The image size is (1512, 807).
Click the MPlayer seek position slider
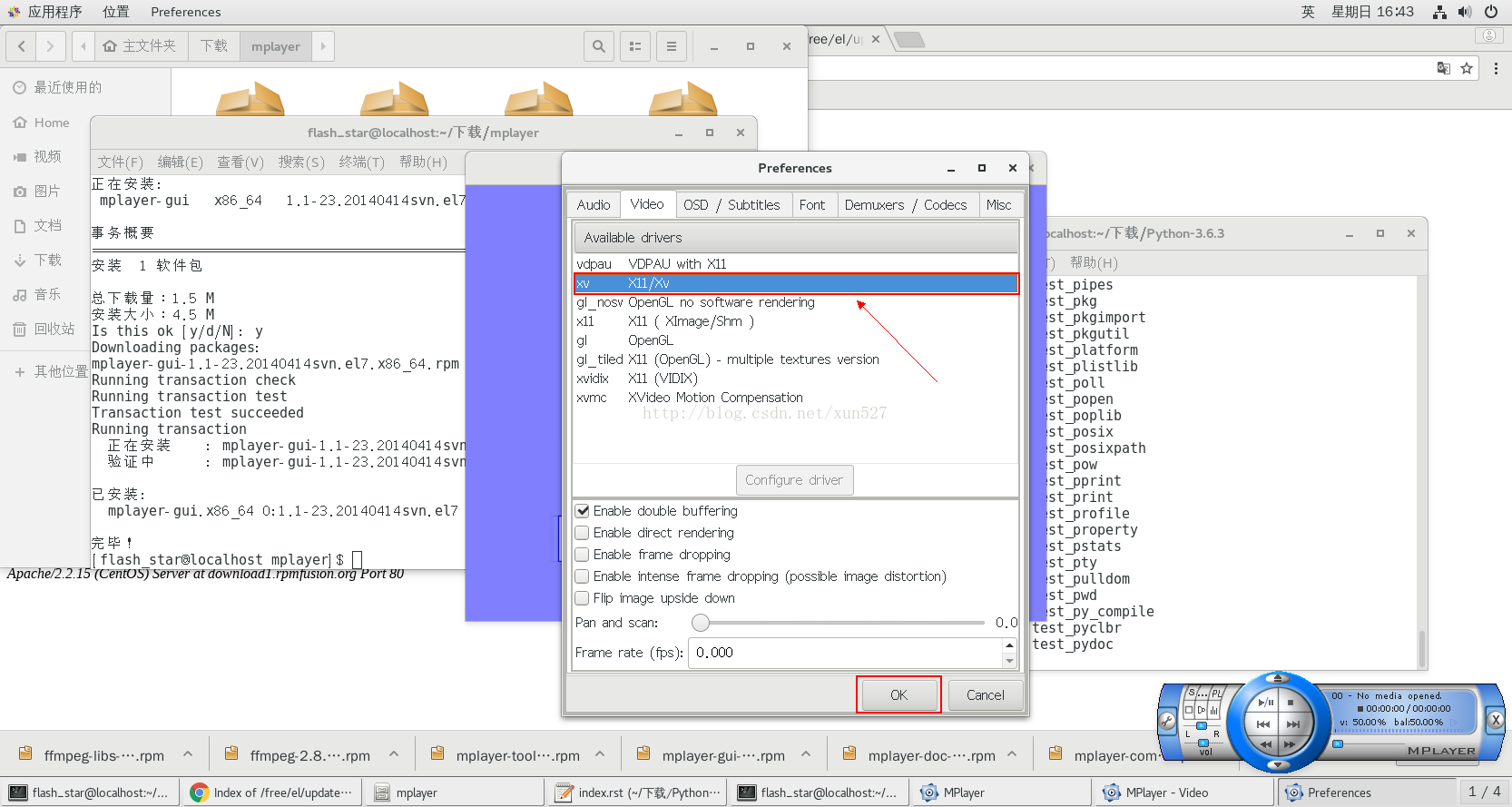click(x=1337, y=744)
